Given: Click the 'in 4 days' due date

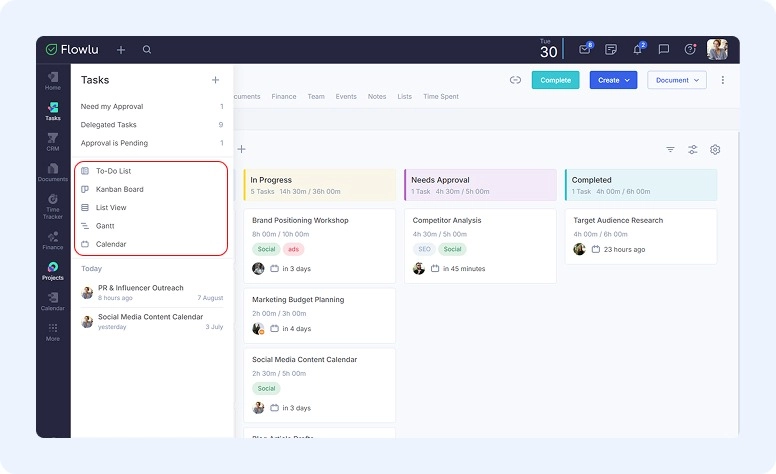Looking at the screenshot, I should click(291, 329).
